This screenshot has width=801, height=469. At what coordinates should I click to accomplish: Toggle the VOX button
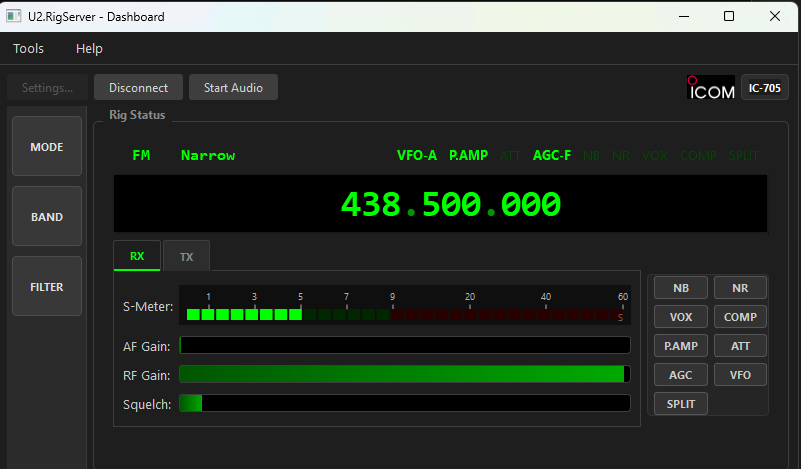pyautogui.click(x=681, y=317)
